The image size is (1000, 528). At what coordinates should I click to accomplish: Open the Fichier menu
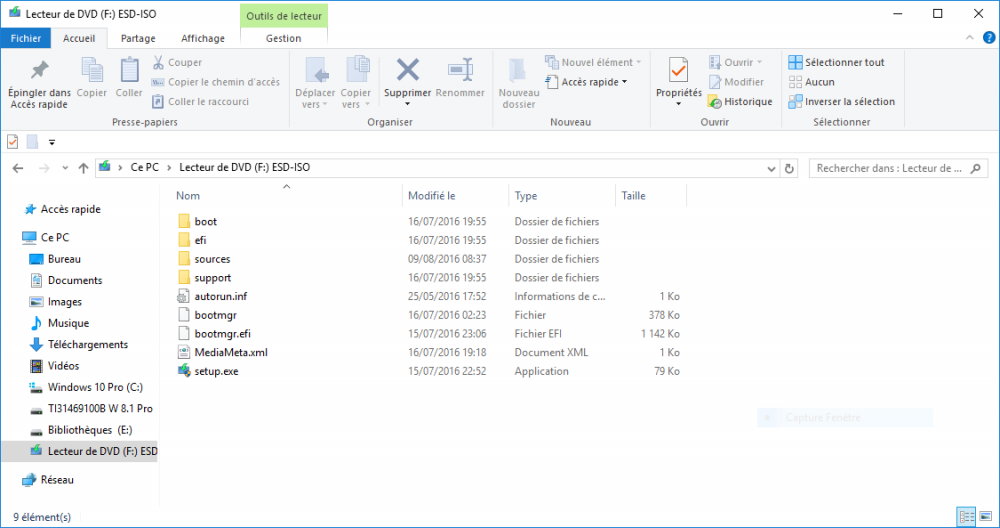(26, 38)
